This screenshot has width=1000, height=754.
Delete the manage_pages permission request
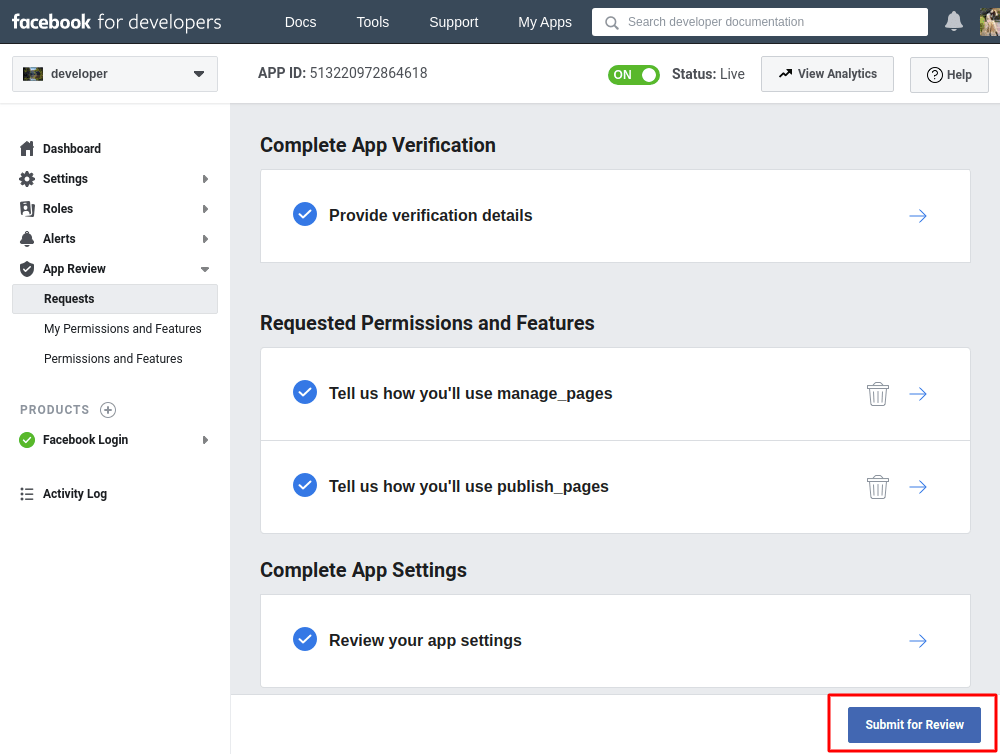878,394
